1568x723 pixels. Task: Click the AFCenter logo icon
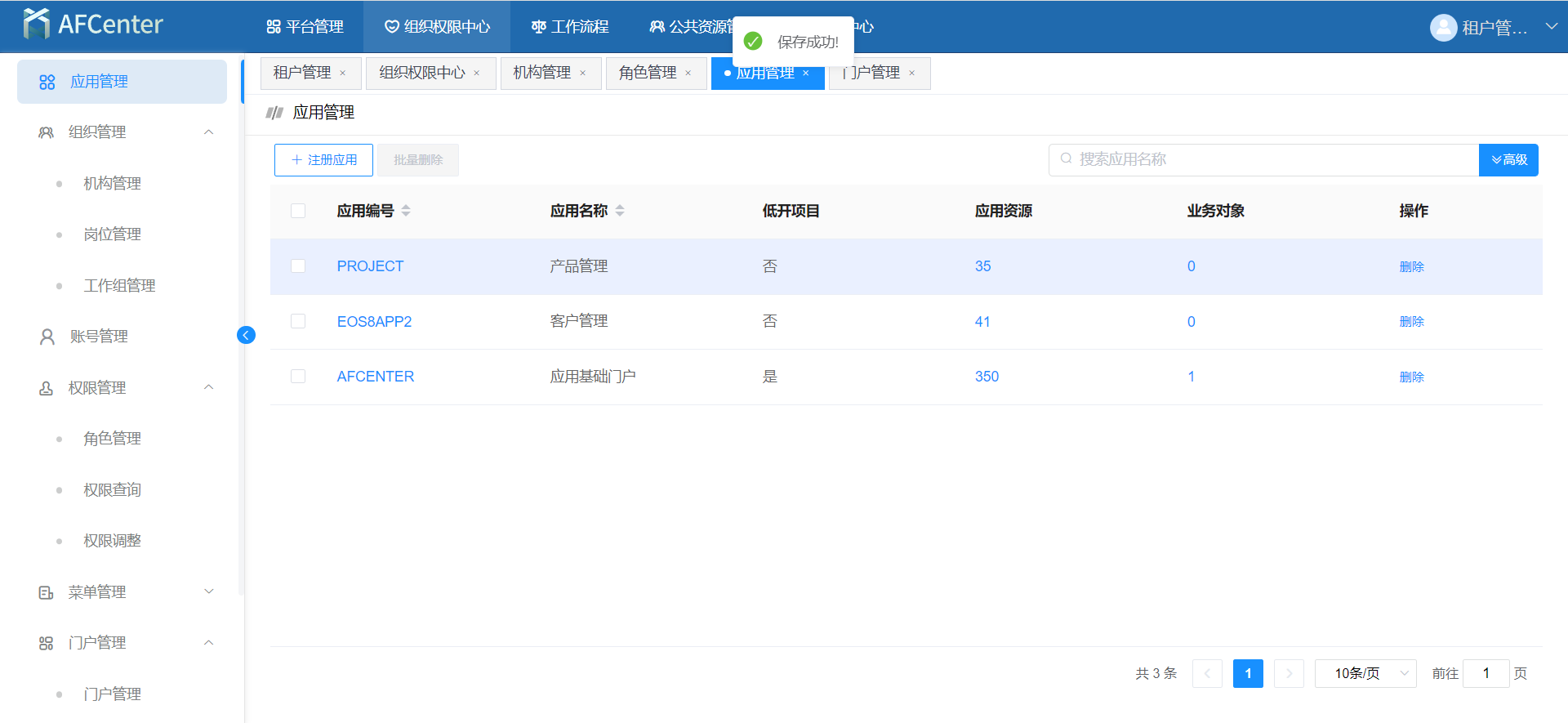[36, 25]
